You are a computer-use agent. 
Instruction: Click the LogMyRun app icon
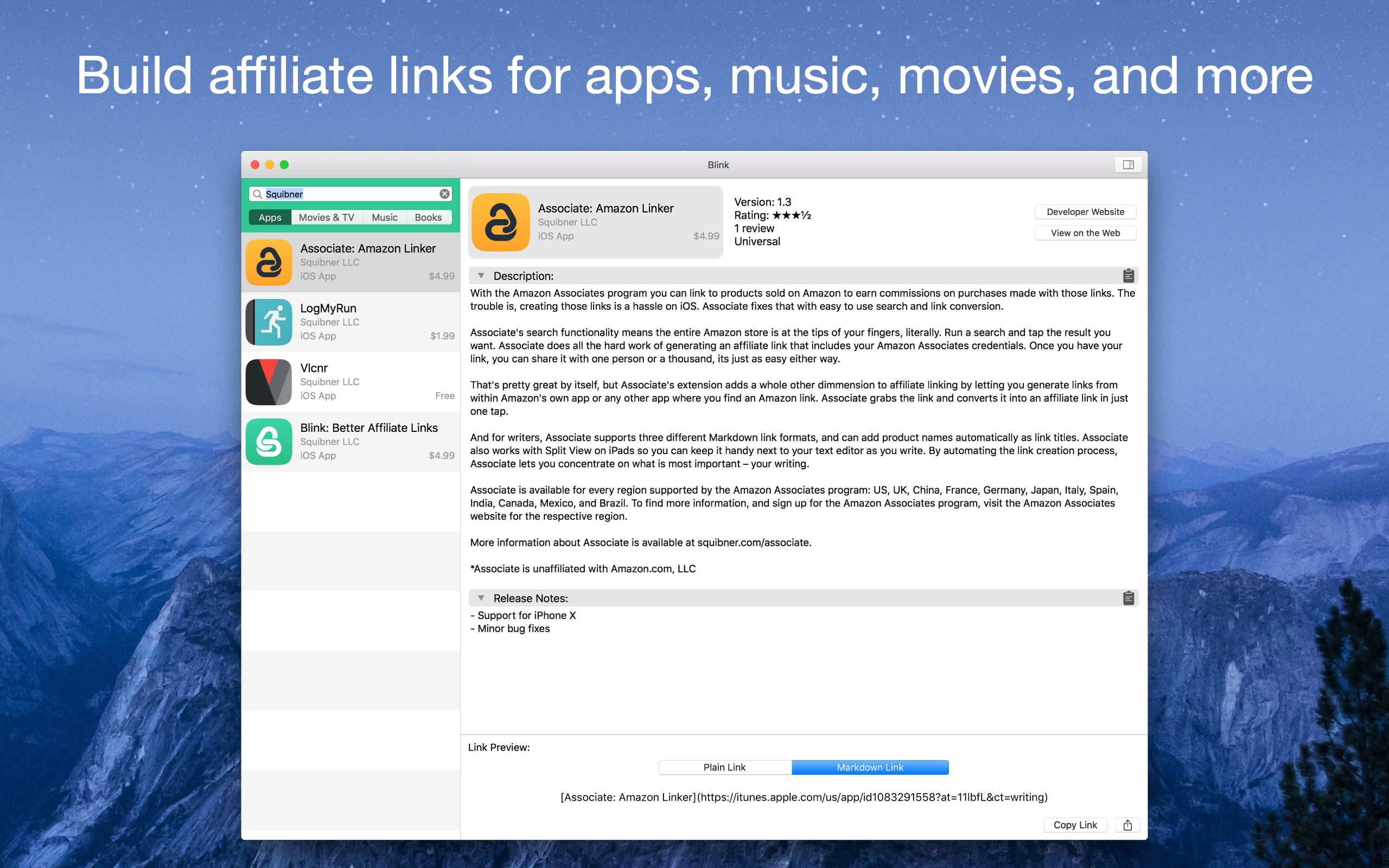(269, 322)
